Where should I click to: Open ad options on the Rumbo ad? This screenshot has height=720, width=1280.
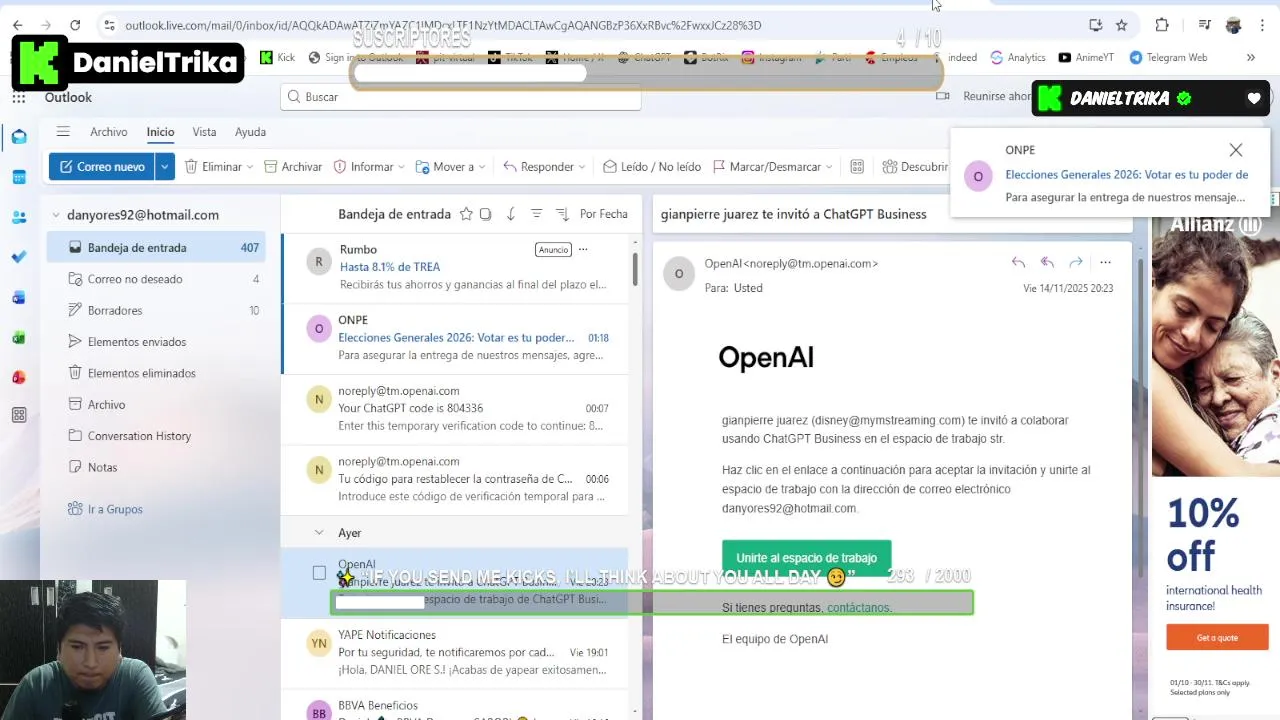[x=583, y=249]
